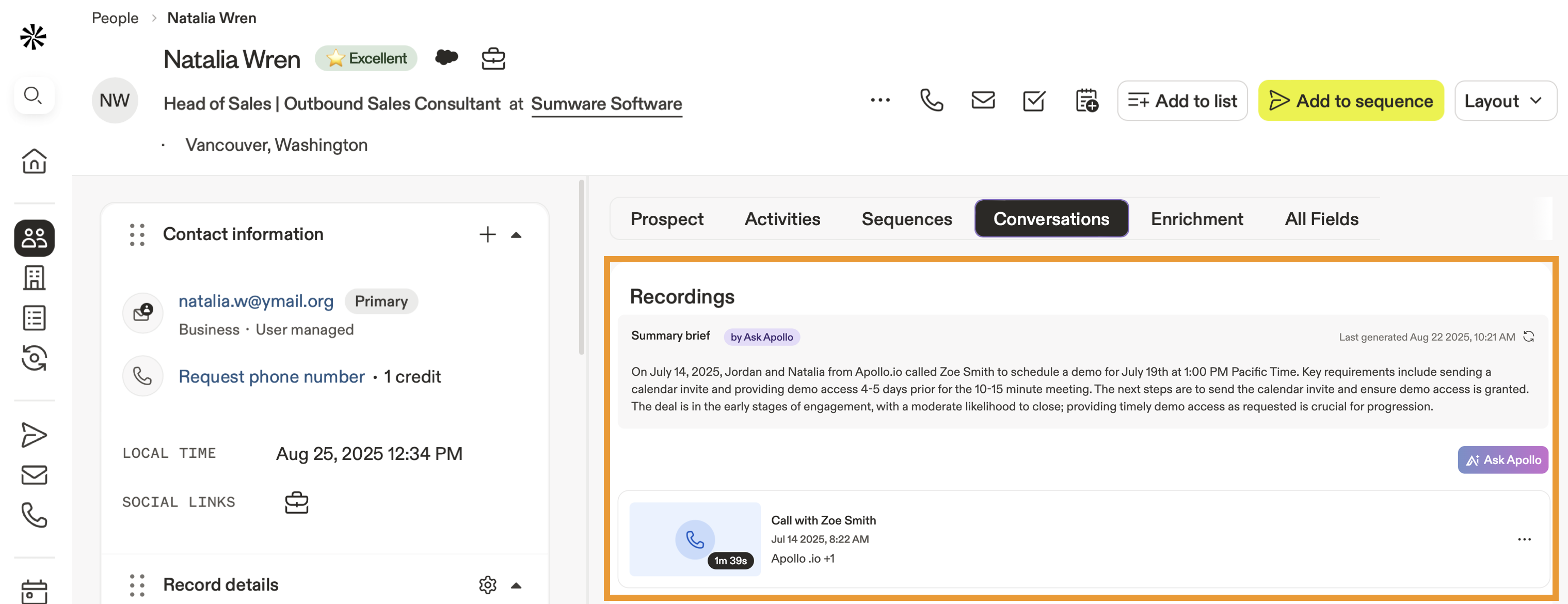Open the Layout dropdown
1568x604 pixels.
tap(1505, 101)
